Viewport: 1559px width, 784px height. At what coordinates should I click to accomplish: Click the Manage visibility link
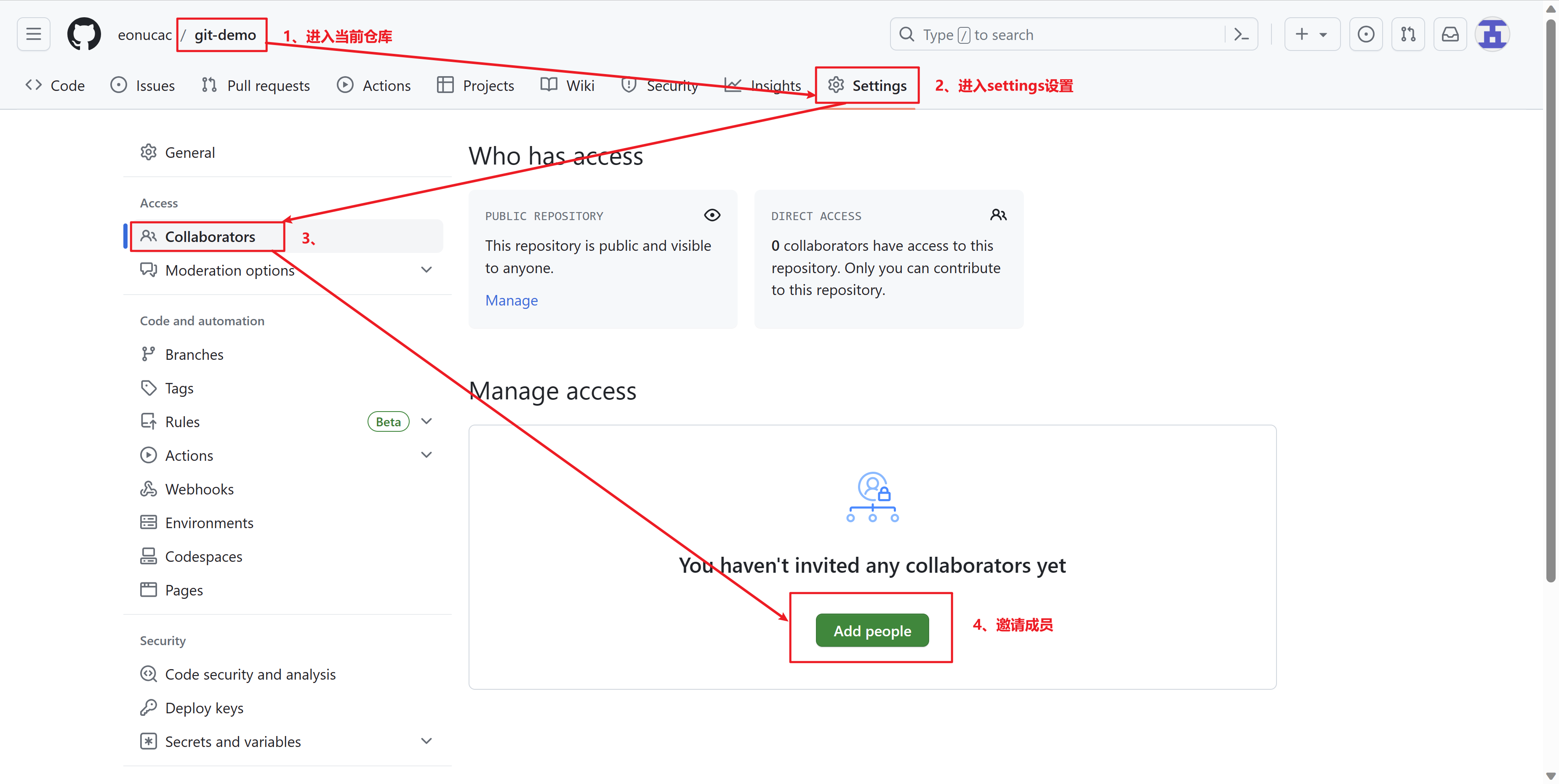[x=512, y=300]
